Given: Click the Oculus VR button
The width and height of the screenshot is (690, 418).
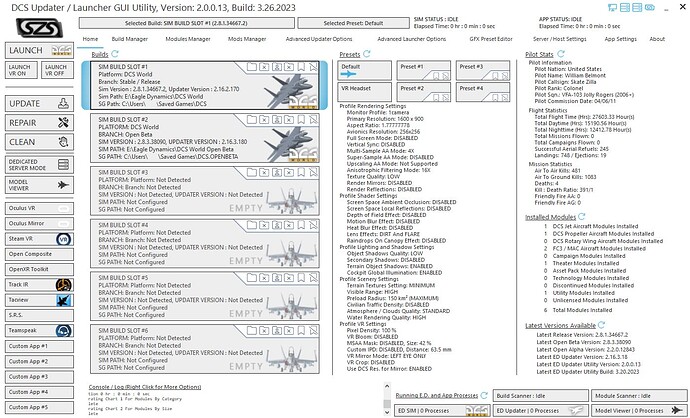Looking at the screenshot, I should (39, 208).
